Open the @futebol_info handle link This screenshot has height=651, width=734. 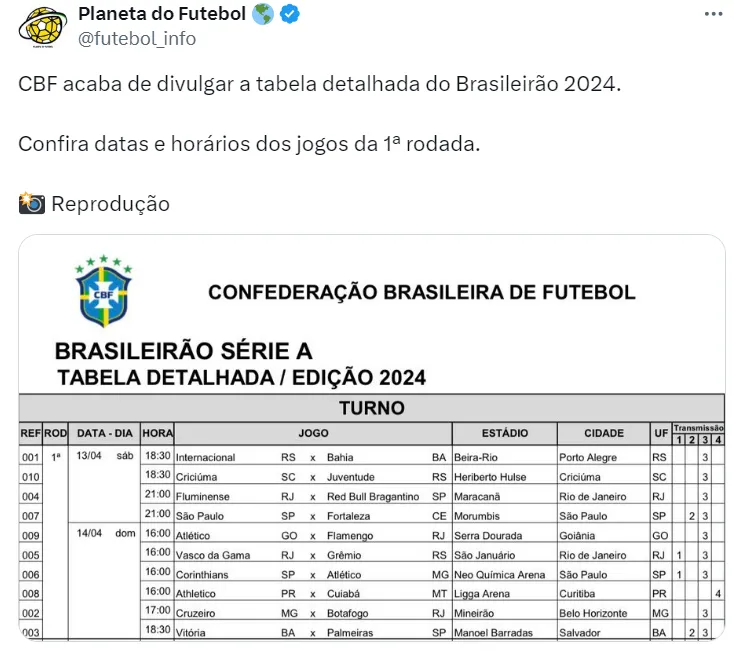coord(137,39)
